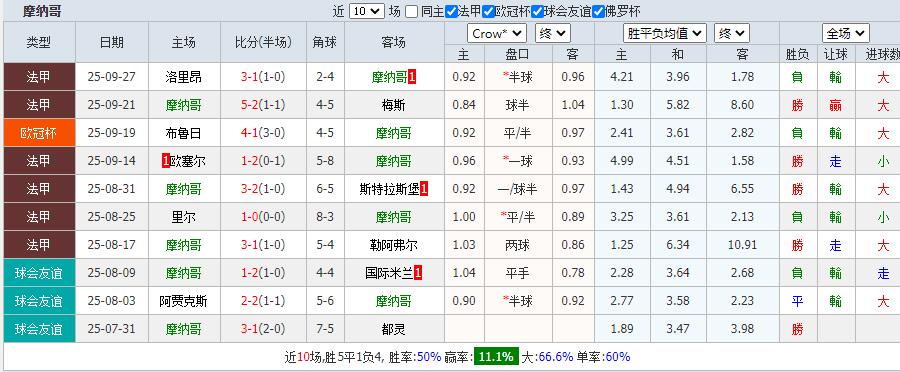This screenshot has width=900, height=372.
Task: Open the 全场 dropdown
Action: pos(845,34)
